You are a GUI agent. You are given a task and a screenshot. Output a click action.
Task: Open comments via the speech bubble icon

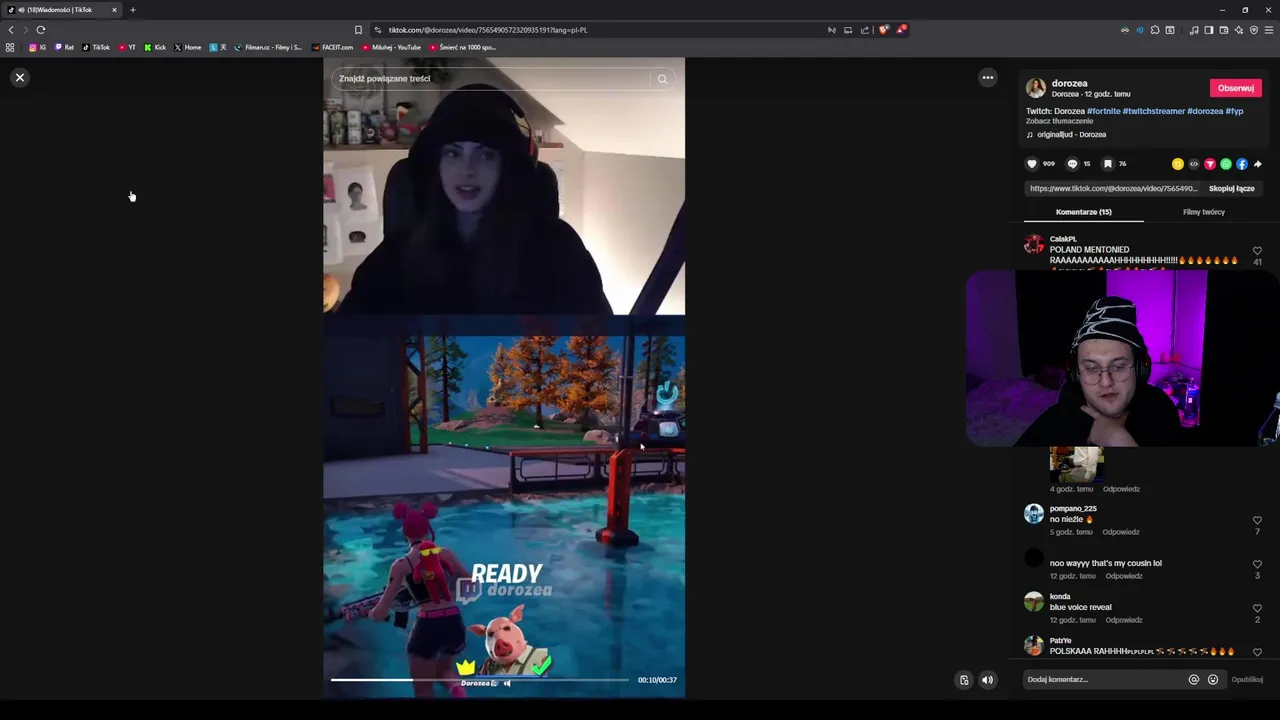pos(1072,164)
